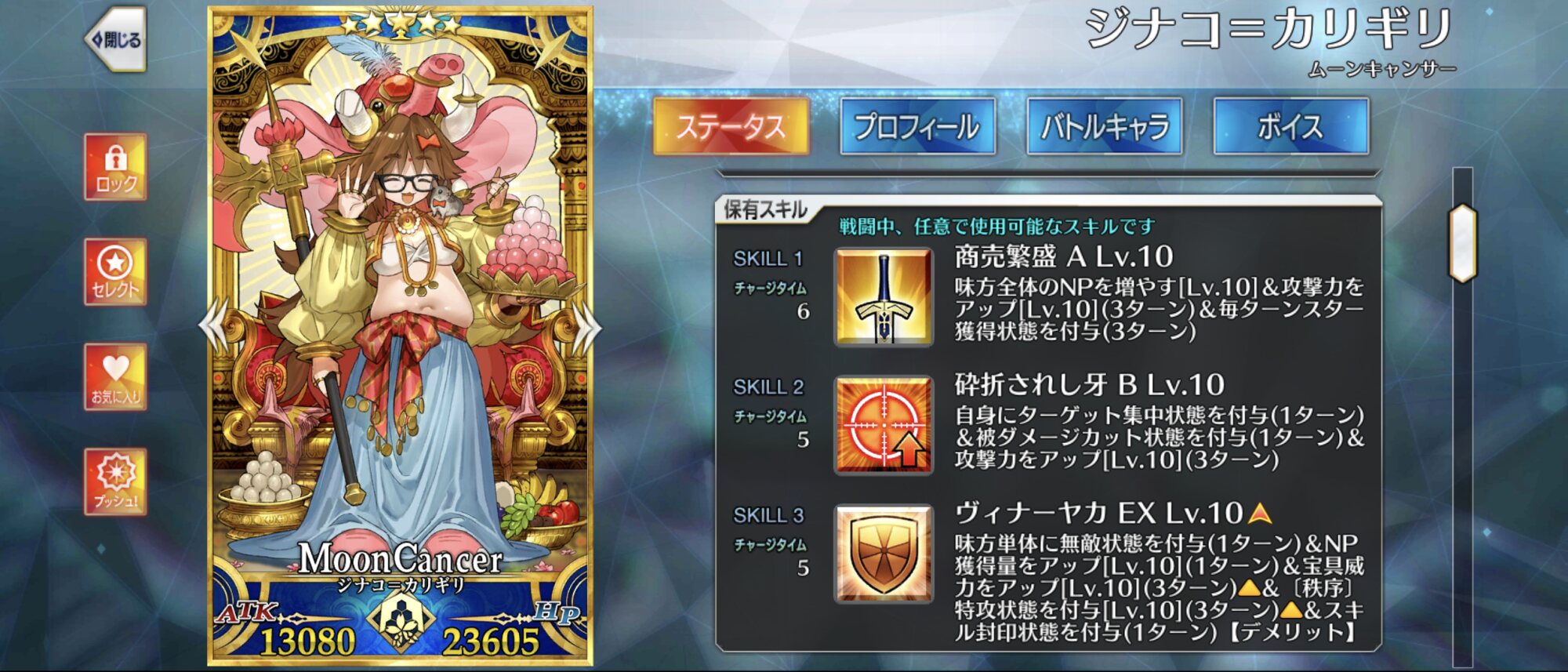Toggle the お気に入り heart favorite

click(116, 377)
